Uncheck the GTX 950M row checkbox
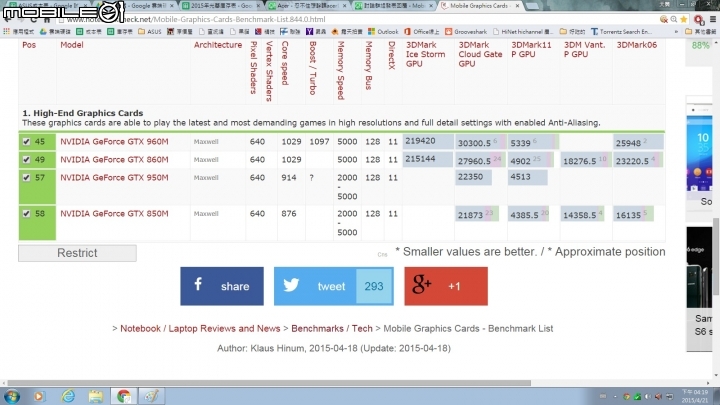The image size is (720, 405). tap(26, 178)
